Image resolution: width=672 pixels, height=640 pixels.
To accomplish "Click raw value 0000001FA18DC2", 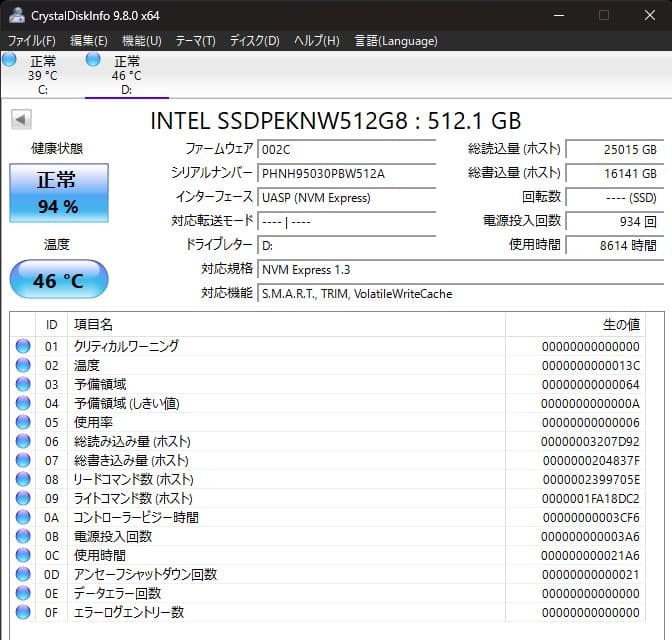I will (591, 499).
